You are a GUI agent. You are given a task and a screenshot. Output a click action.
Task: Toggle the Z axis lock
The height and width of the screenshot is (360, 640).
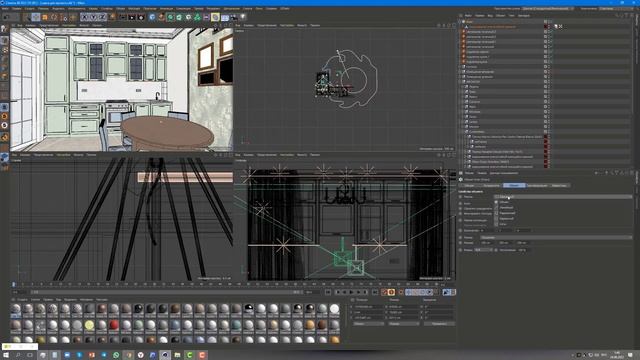pos(102,17)
